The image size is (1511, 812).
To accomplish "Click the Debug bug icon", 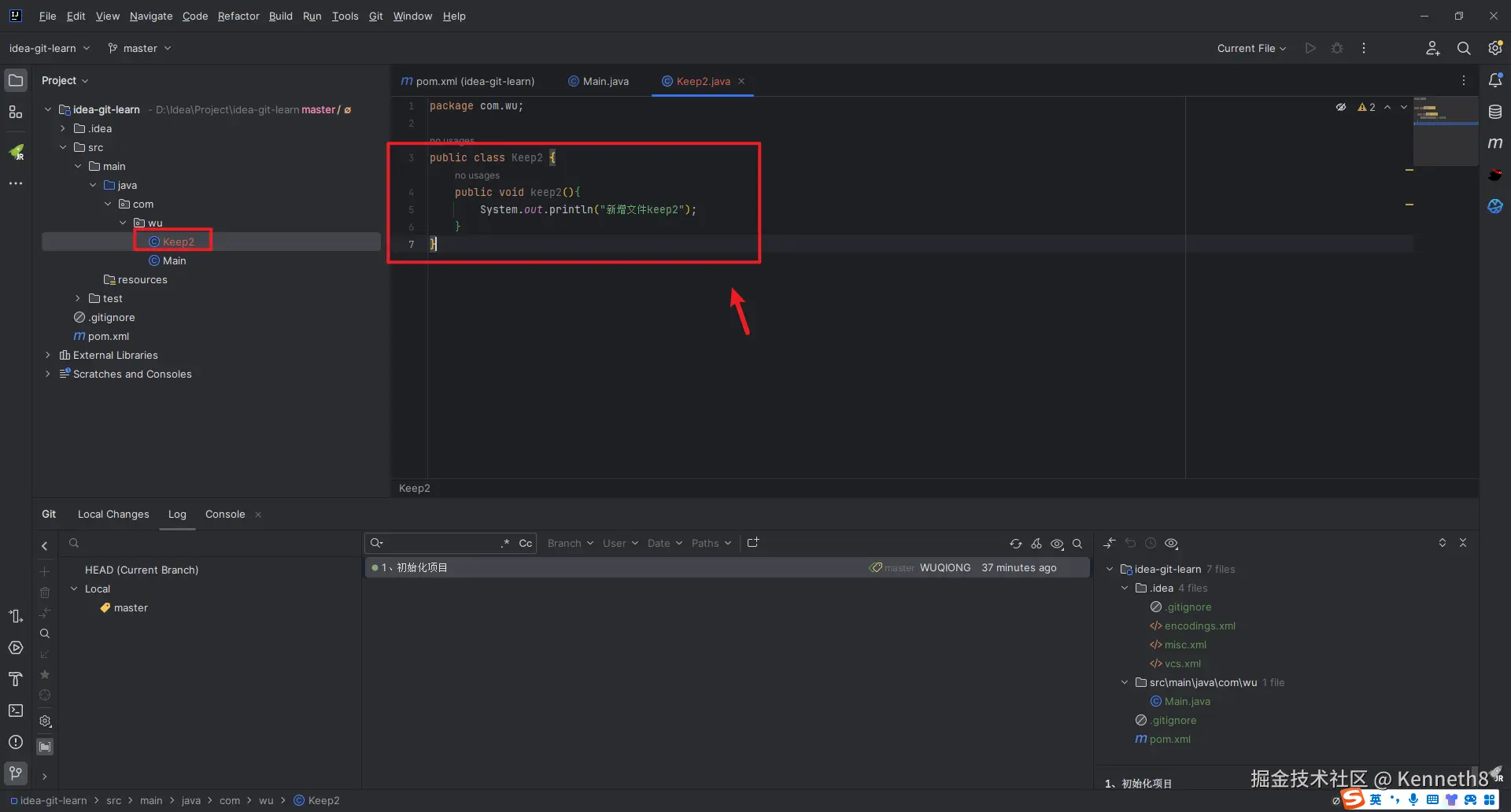I will tap(1337, 48).
